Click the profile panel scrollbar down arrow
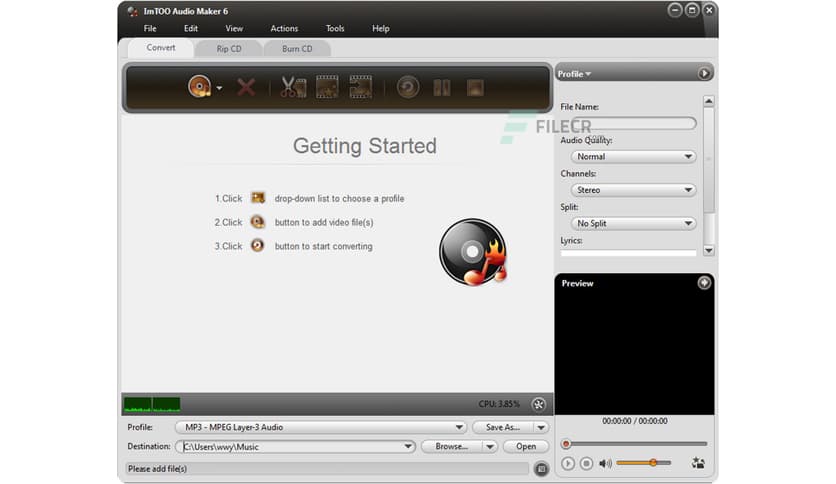 [x=709, y=251]
